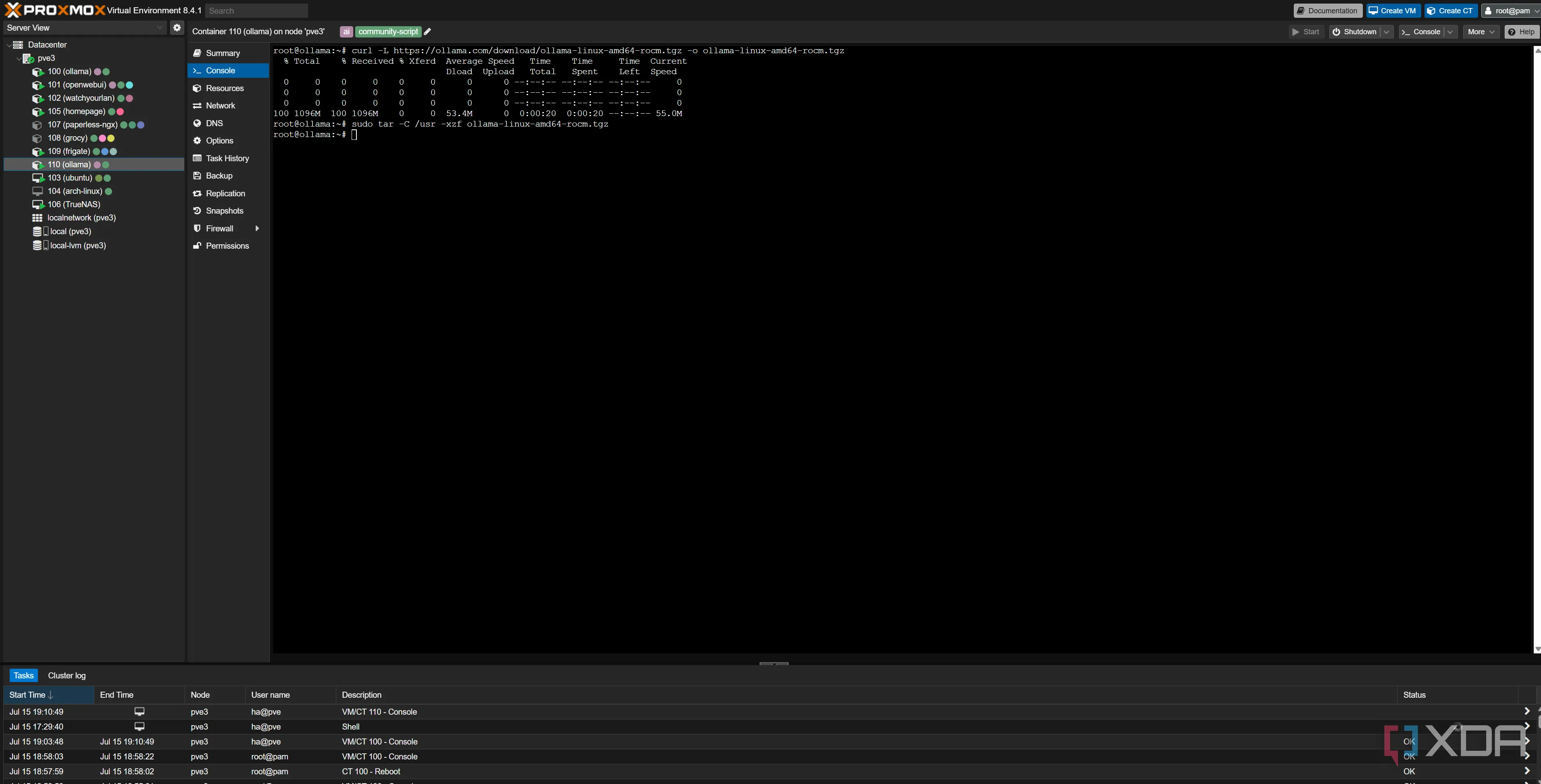The image size is (1541, 784).
Task: Select VM 103 (ubuntu)
Action: [69, 178]
